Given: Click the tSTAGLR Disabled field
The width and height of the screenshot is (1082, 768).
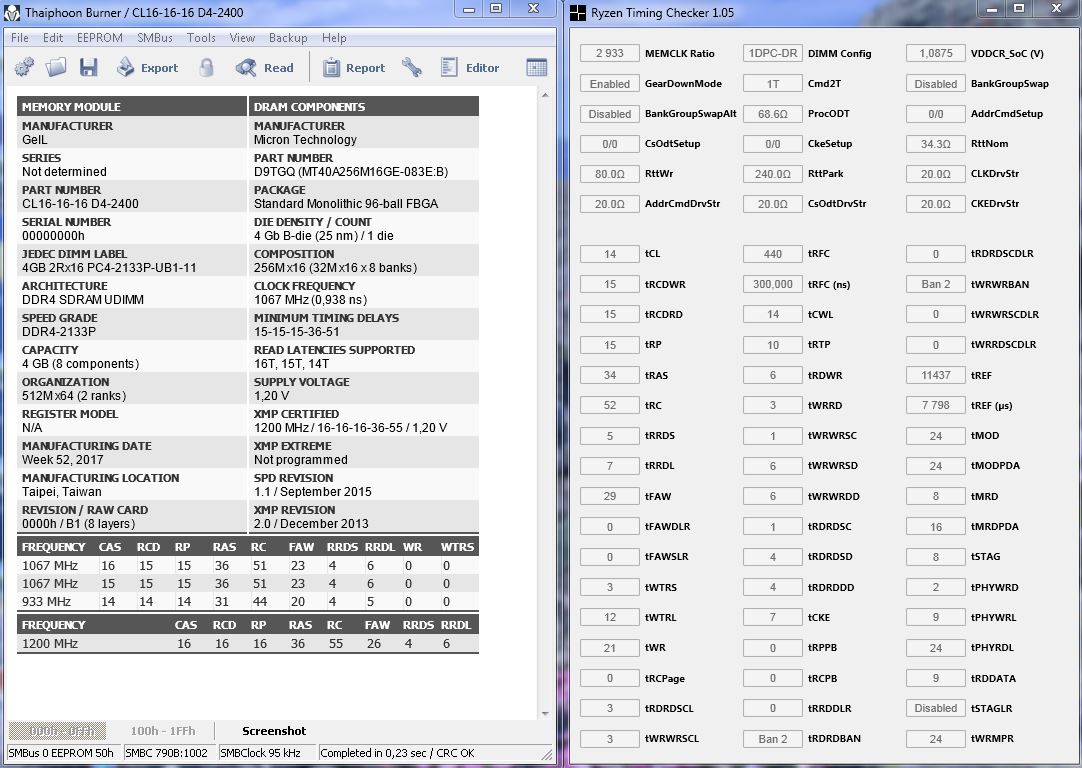Looking at the screenshot, I should 935,708.
